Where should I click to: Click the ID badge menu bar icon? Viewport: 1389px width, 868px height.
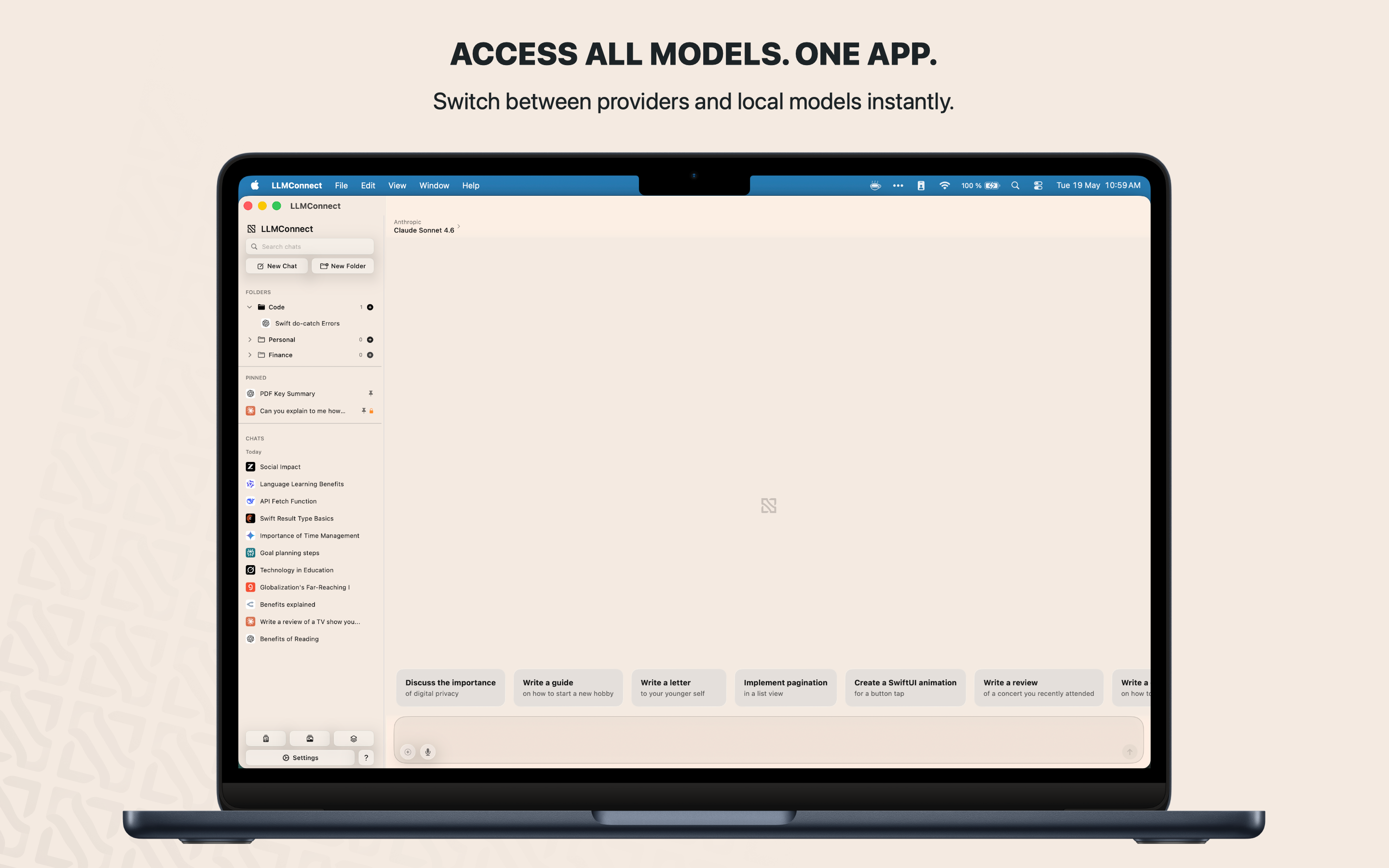click(x=921, y=186)
